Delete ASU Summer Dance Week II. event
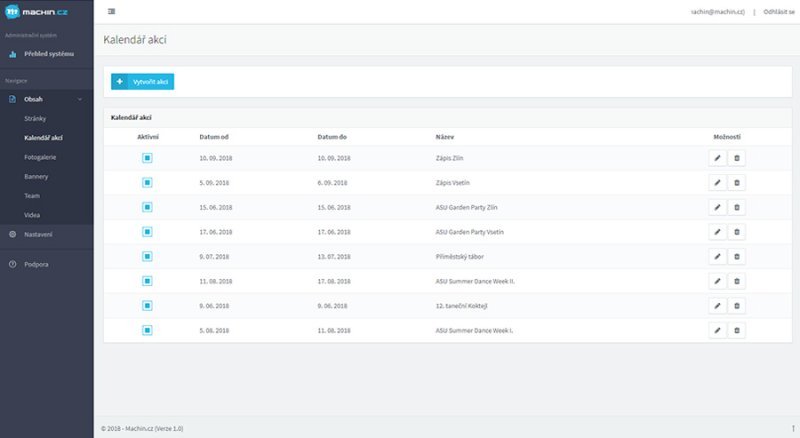Screen dimensions: 800x438 tap(737, 281)
